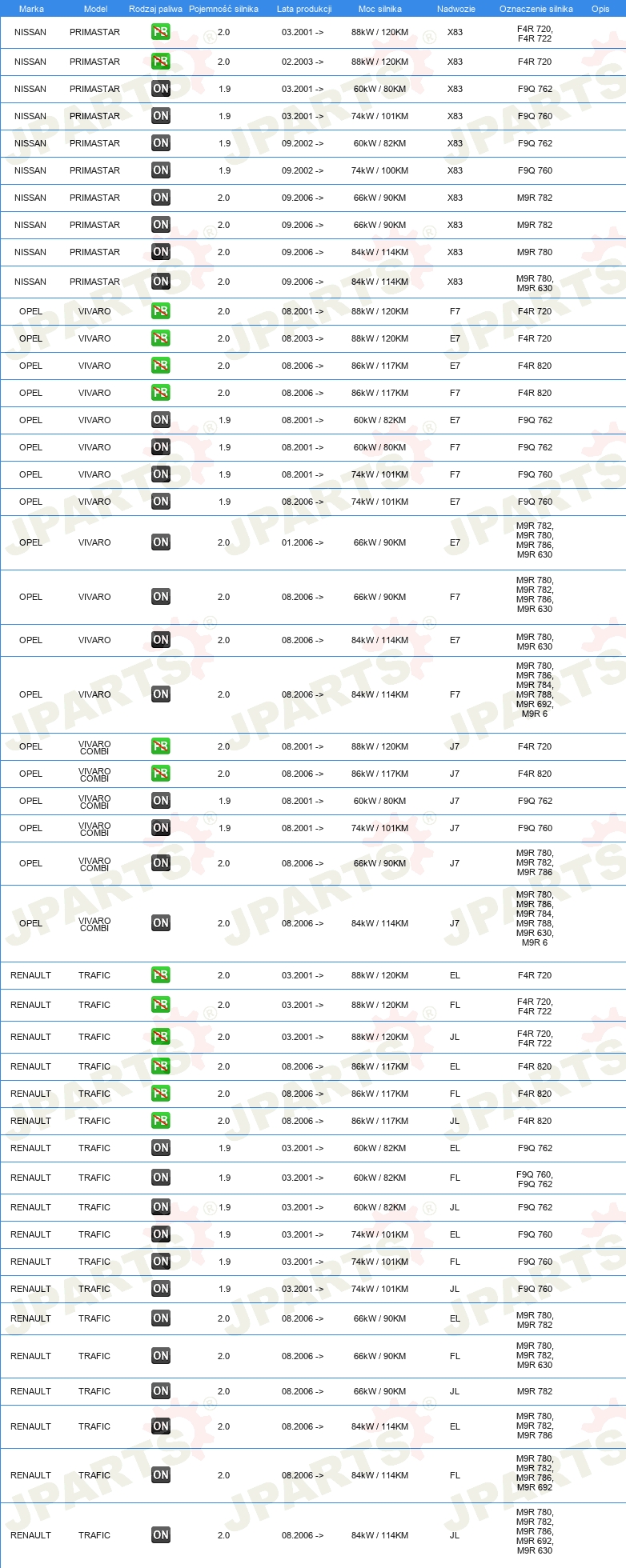
Task: Click petrol icon in Renault Trafic JL 86kW row
Action: tap(161, 1121)
